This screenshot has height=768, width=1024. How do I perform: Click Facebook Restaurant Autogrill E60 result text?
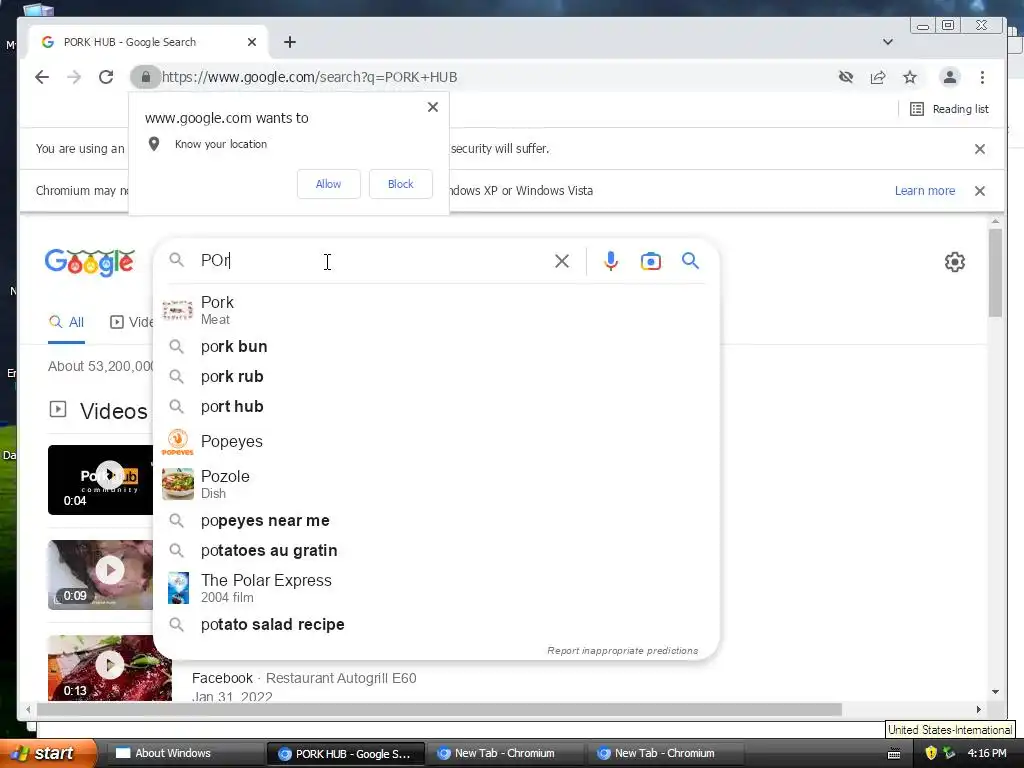(304, 679)
